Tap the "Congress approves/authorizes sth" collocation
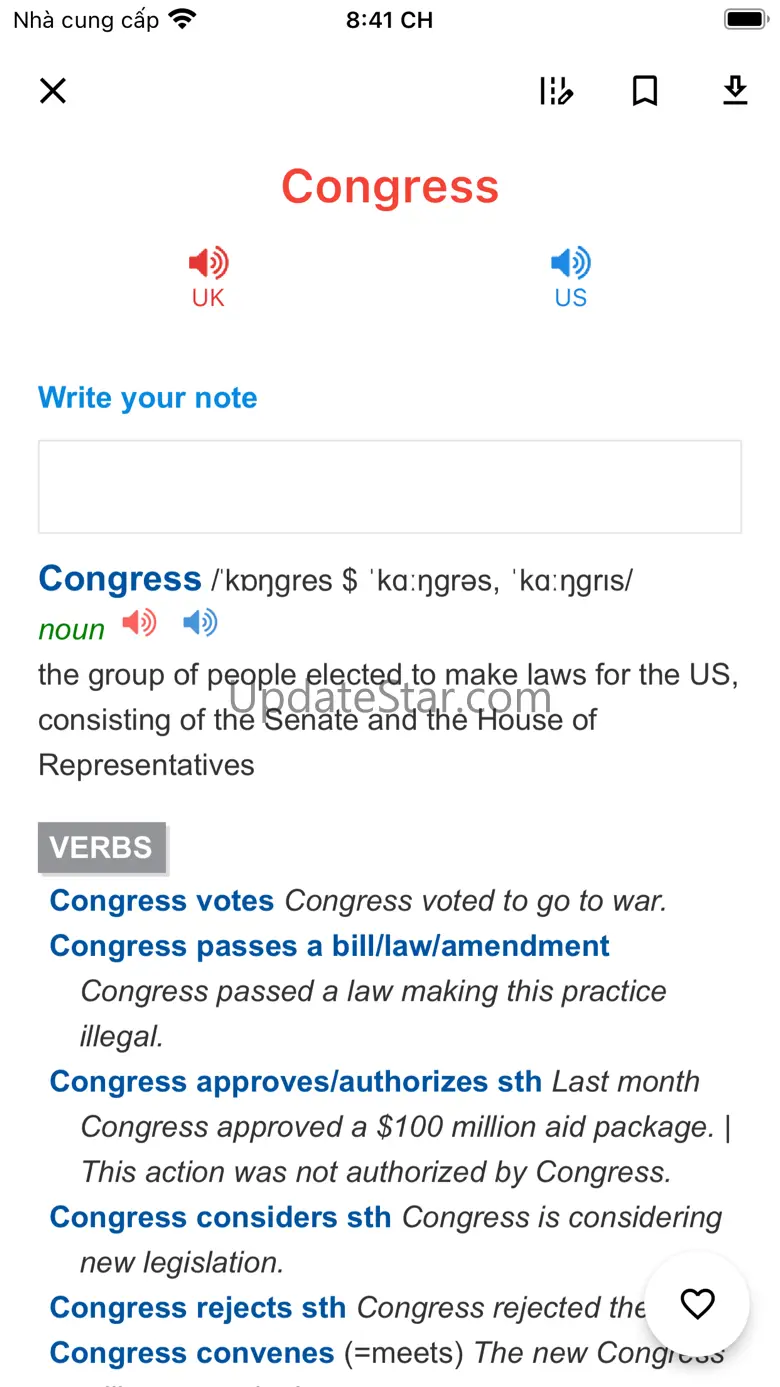This screenshot has width=780, height=1387. 296,1082
